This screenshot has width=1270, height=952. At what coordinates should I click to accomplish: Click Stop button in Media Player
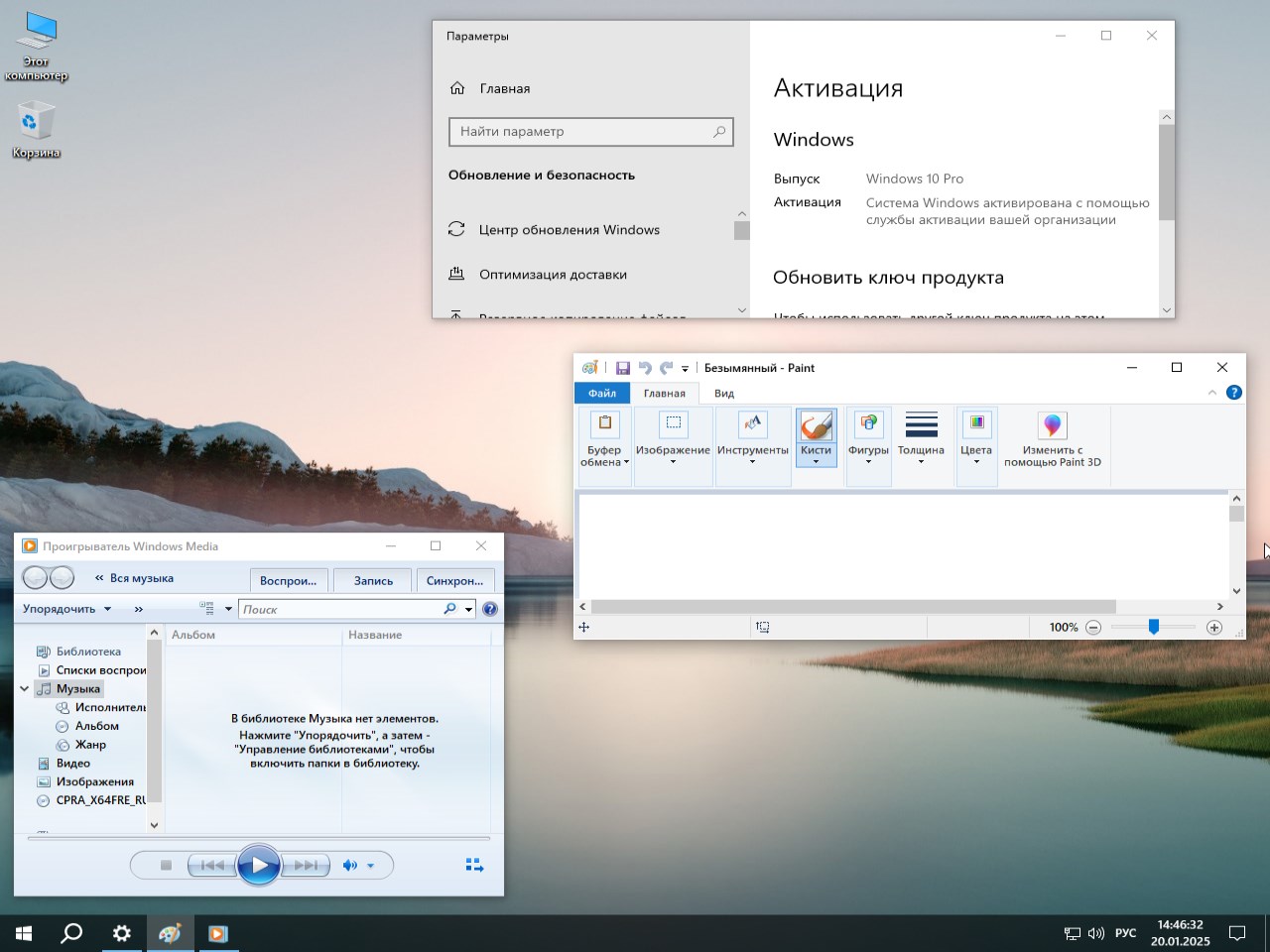coord(166,866)
